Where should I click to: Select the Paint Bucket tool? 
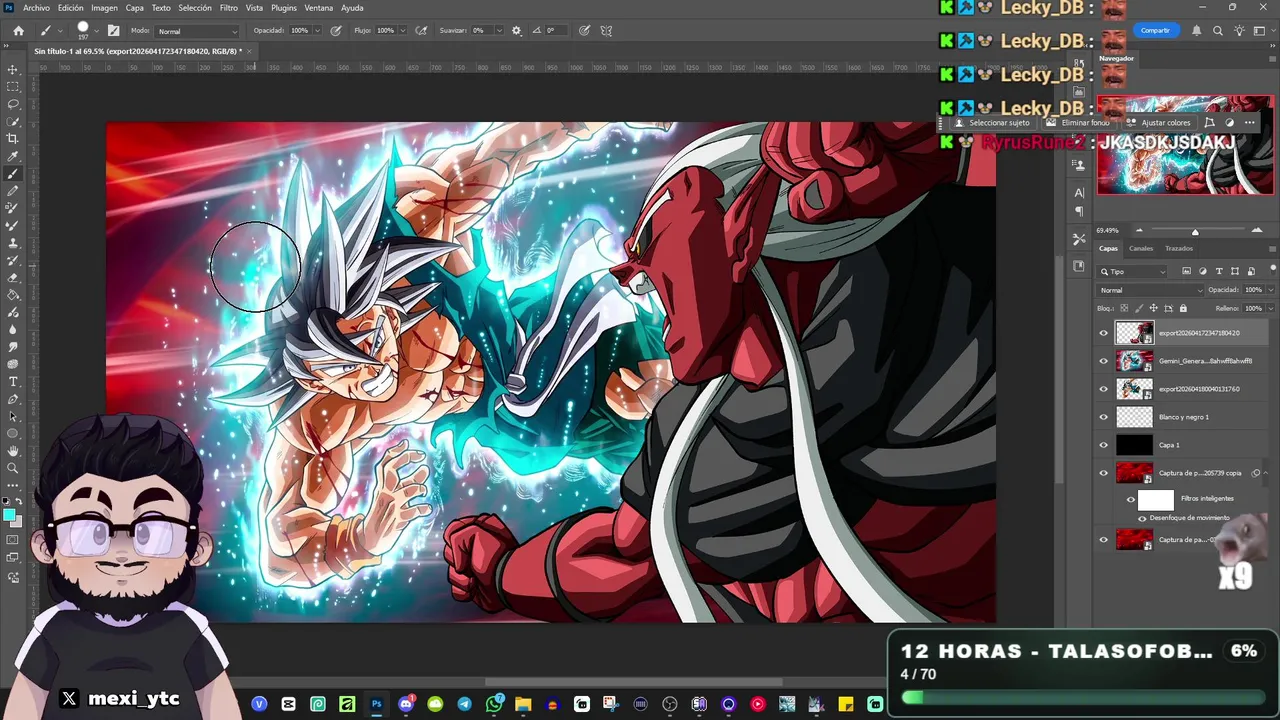point(13,295)
